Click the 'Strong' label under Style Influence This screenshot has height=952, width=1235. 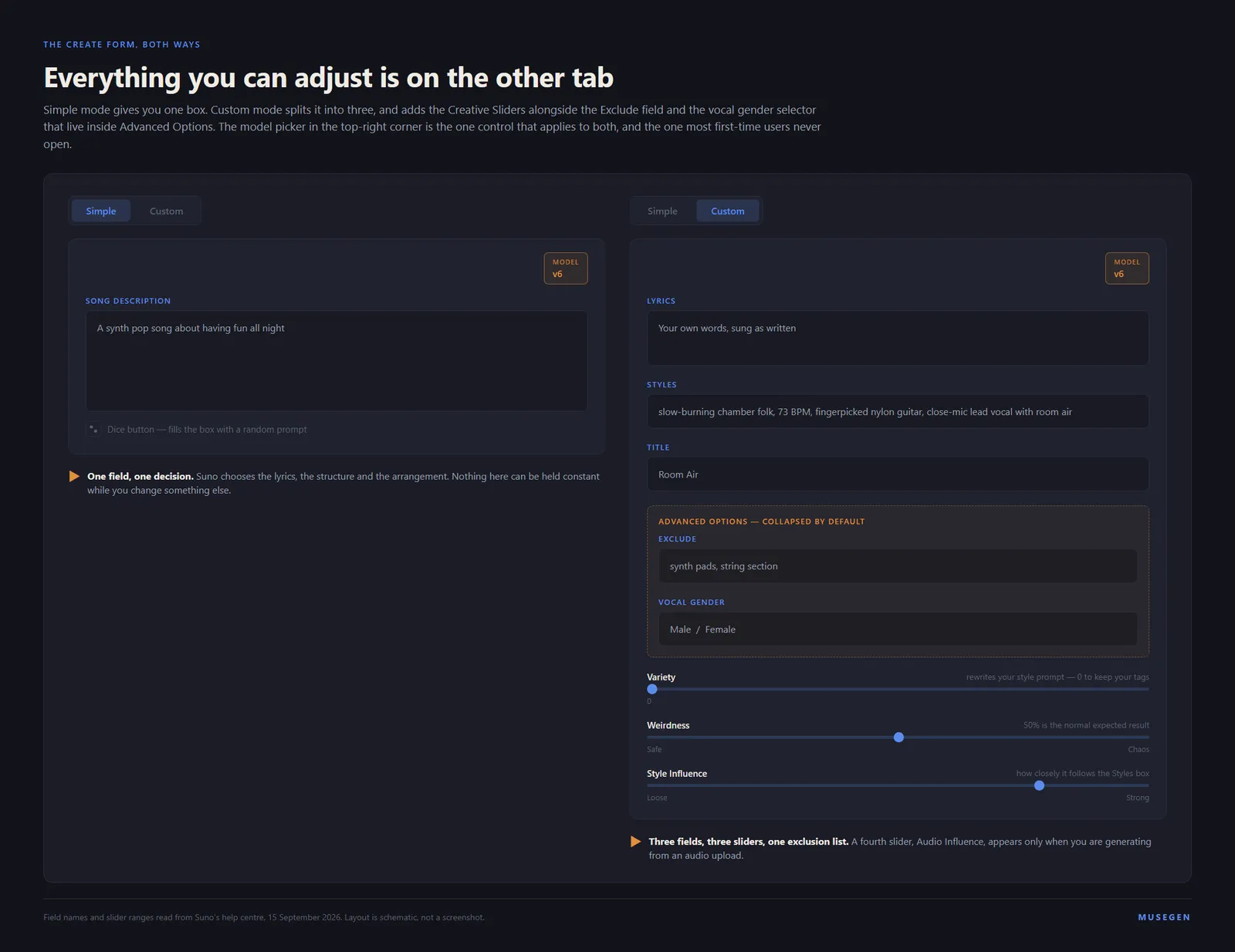click(x=1138, y=798)
